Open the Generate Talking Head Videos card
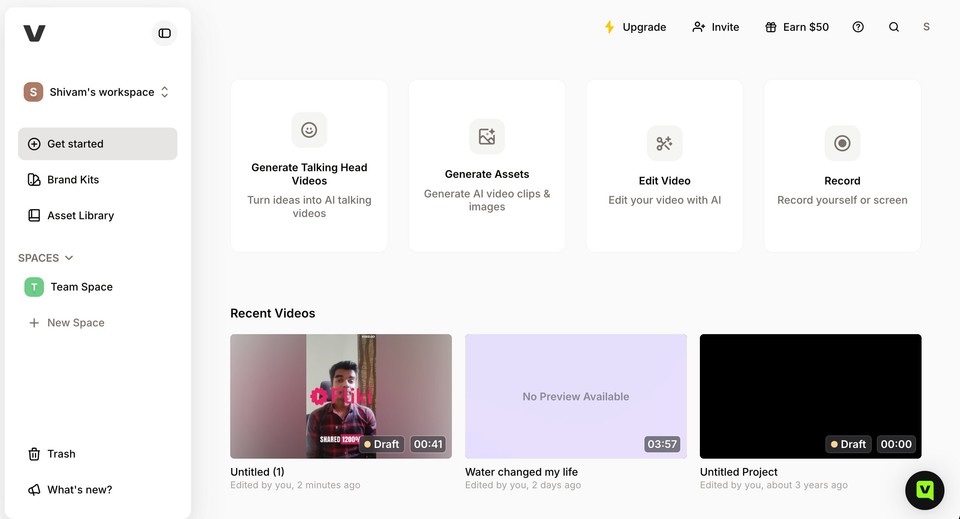 pos(309,166)
